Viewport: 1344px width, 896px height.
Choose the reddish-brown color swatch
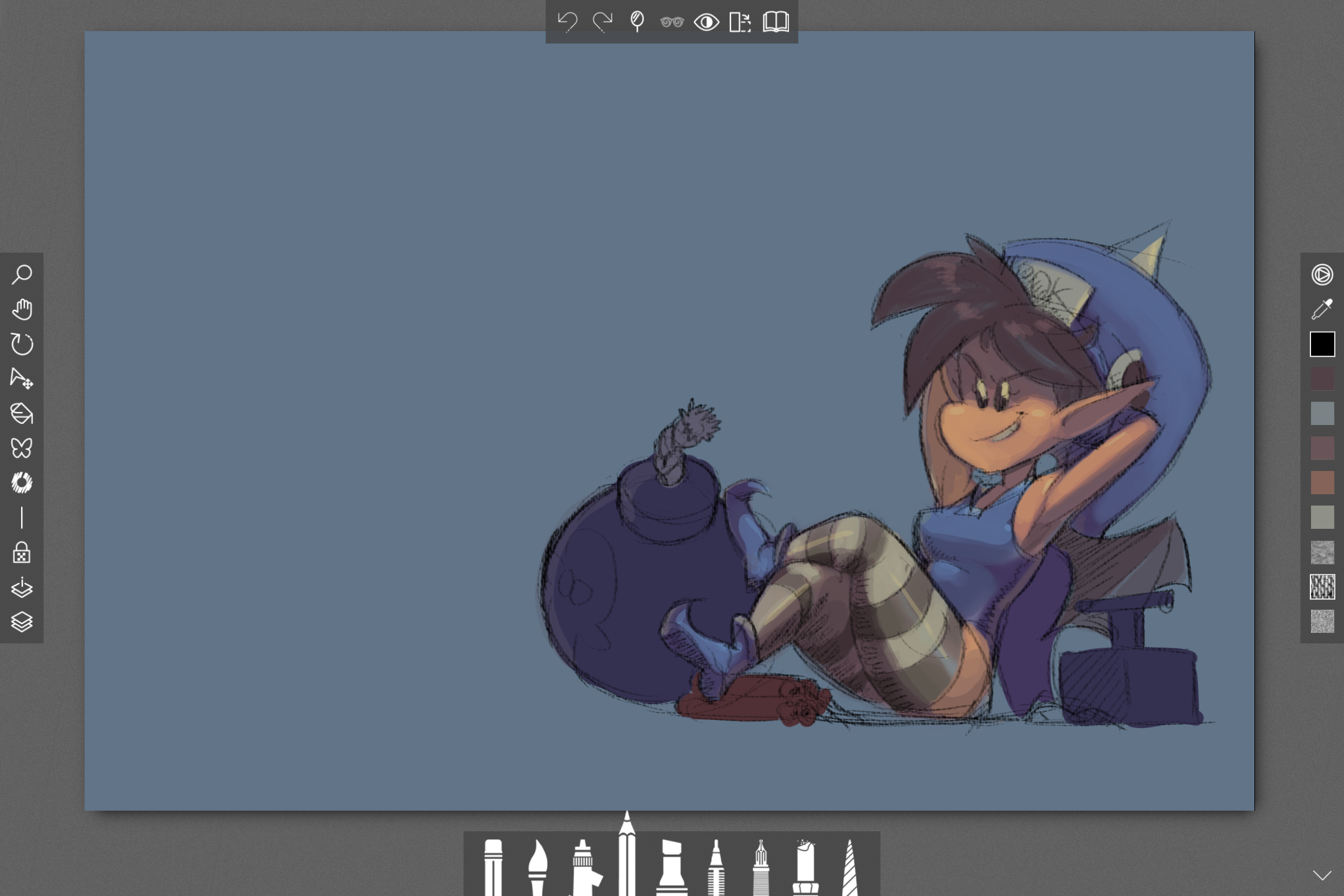pyautogui.click(x=1322, y=483)
